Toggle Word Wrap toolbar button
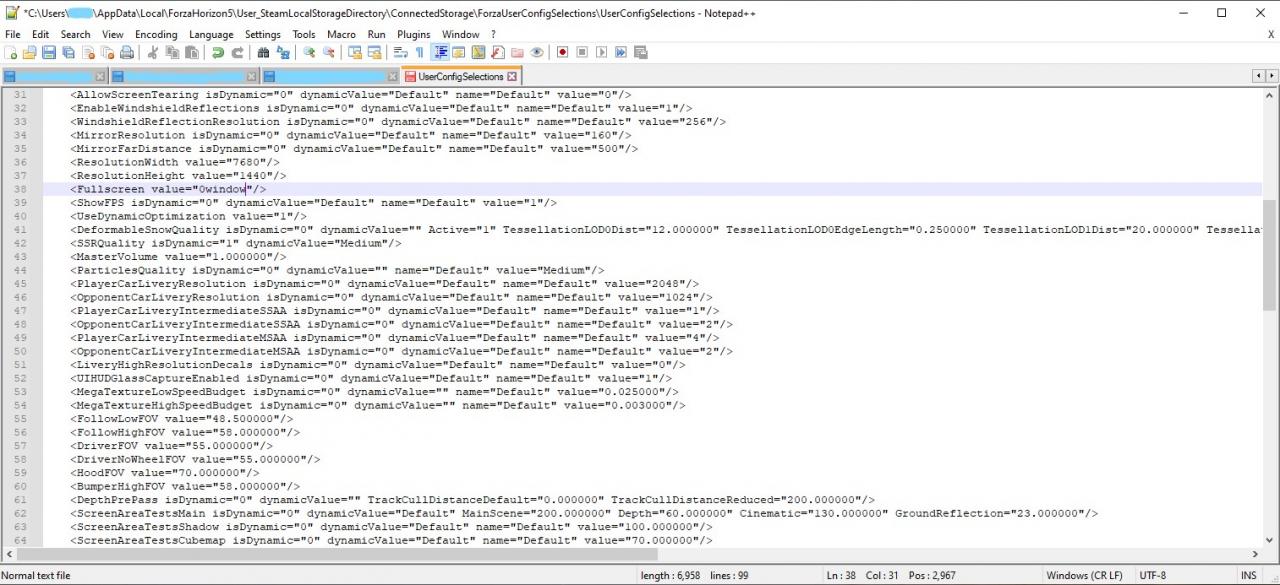This screenshot has height=585, width=1280. [x=400, y=53]
